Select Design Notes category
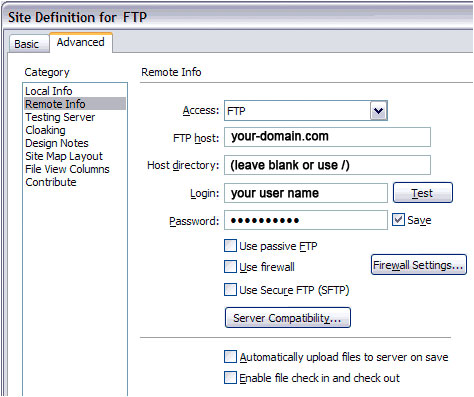Image resolution: width=474 pixels, height=397 pixels. (57, 143)
